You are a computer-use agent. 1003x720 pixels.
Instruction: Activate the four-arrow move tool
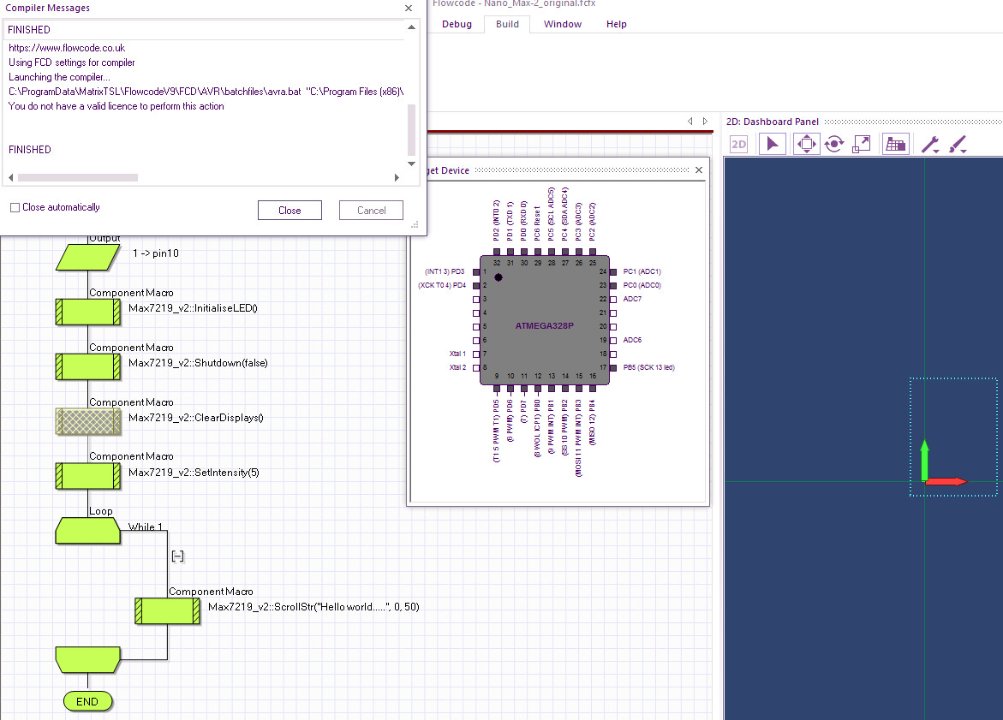[805, 144]
